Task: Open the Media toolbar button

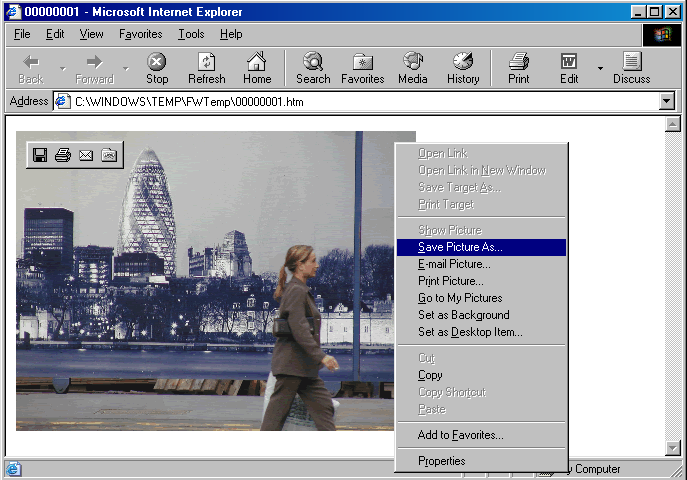Action: [x=412, y=67]
